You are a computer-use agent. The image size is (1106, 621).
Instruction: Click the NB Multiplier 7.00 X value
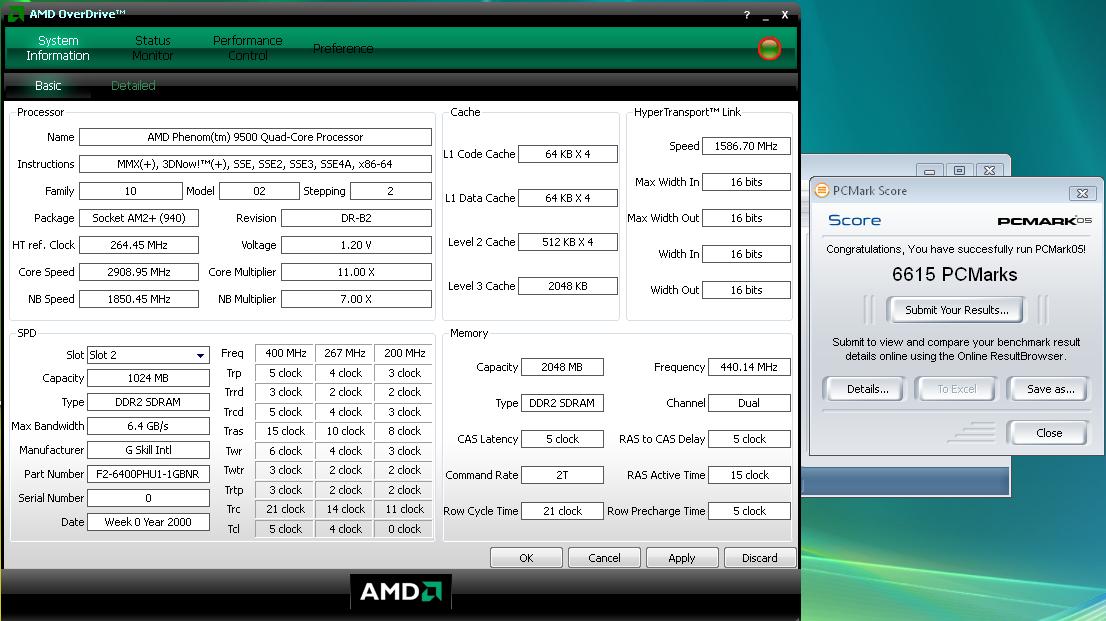point(356,299)
